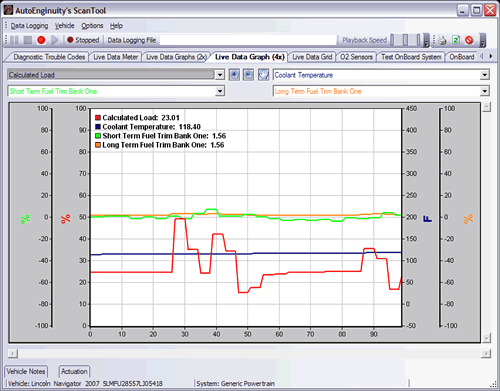Start recording with the red record button
This screenshot has width=500, height=391.
pyautogui.click(x=41, y=40)
